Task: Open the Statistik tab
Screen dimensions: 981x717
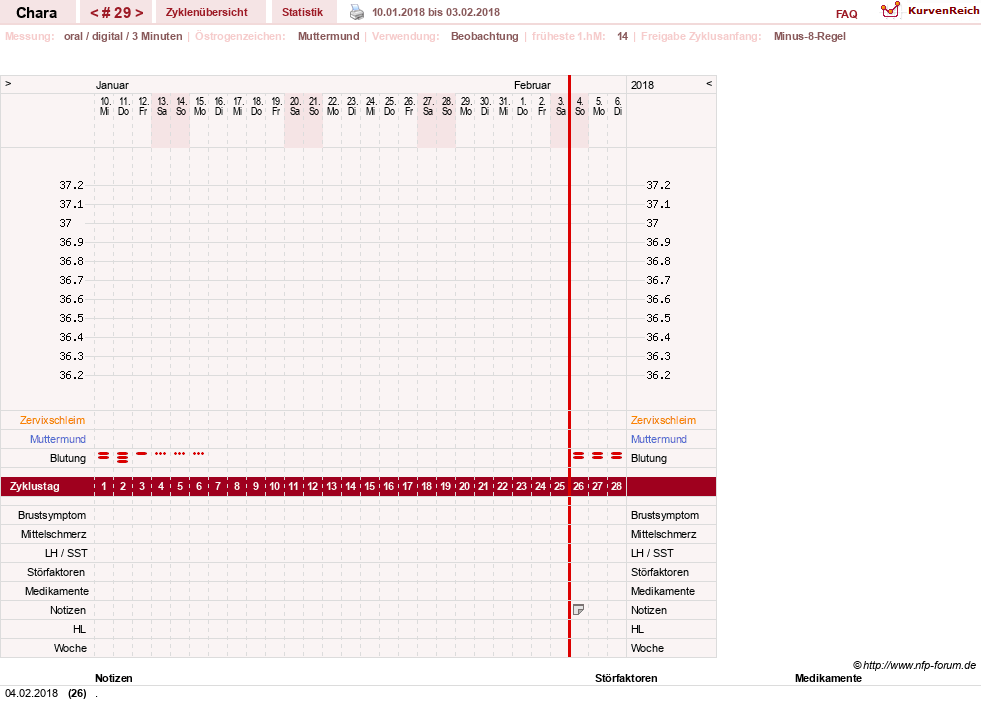Action: pyautogui.click(x=302, y=12)
